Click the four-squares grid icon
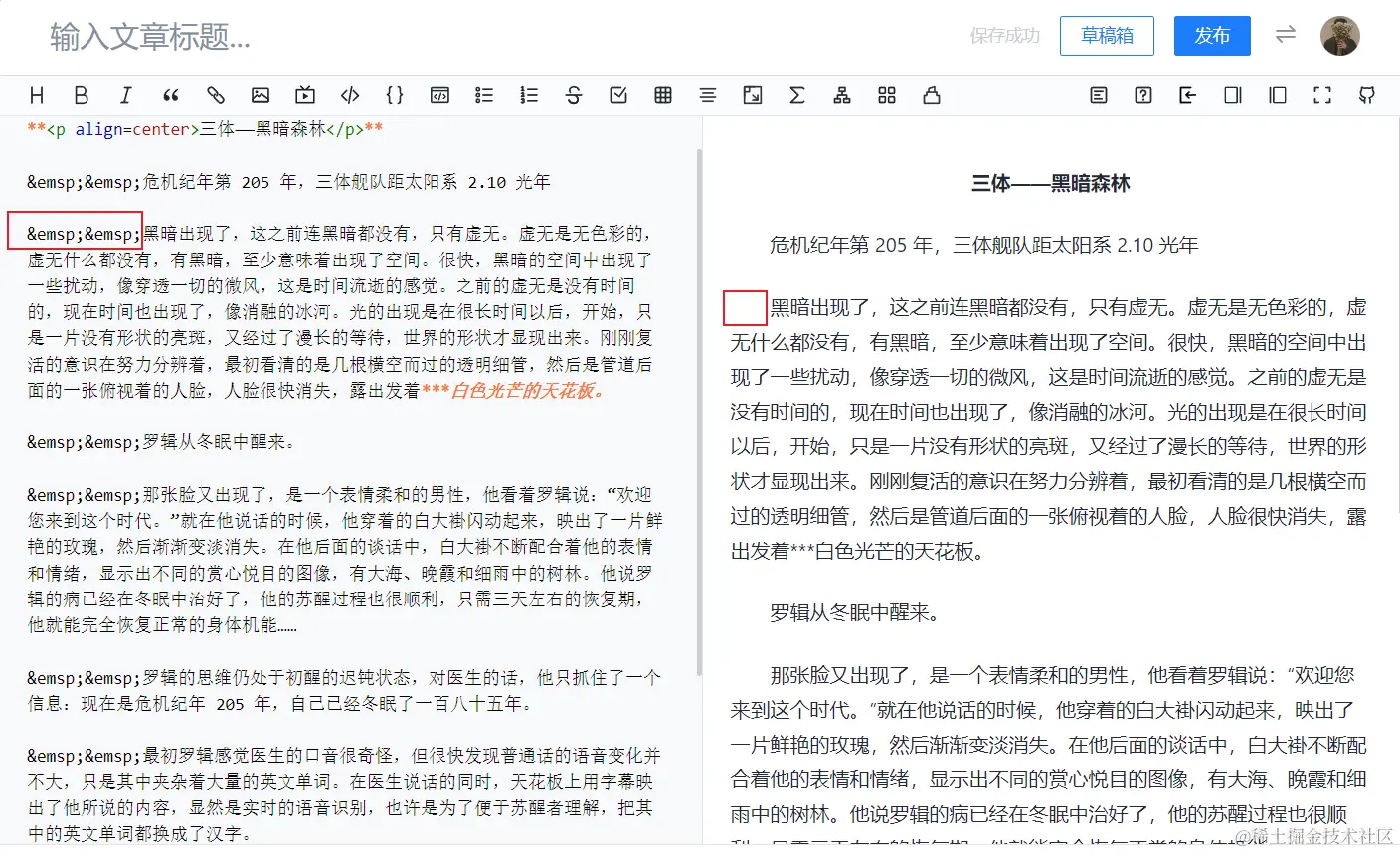The width and height of the screenshot is (1400, 853). [x=887, y=95]
